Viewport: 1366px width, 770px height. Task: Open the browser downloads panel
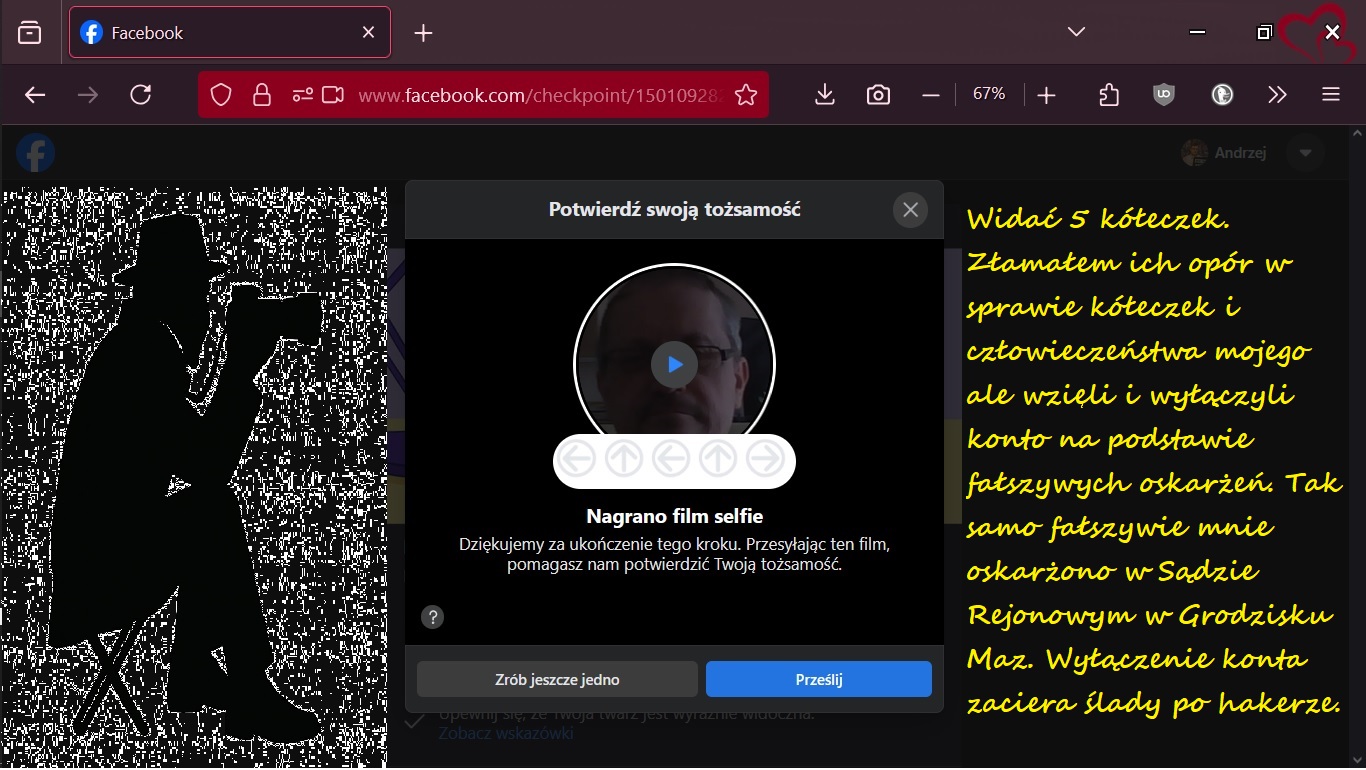pos(825,95)
